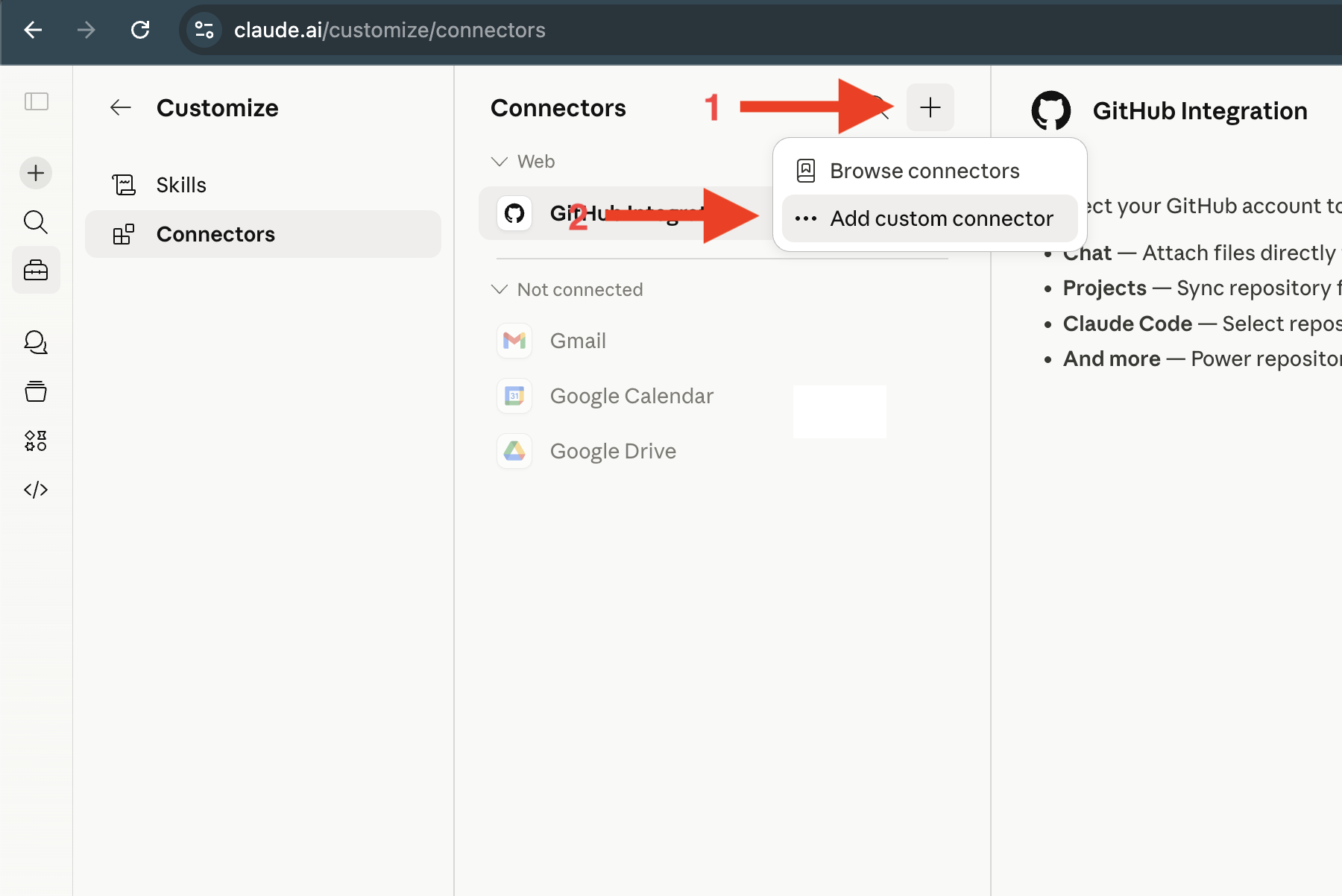
Task: Collapse the Not connected section
Action: pos(499,289)
